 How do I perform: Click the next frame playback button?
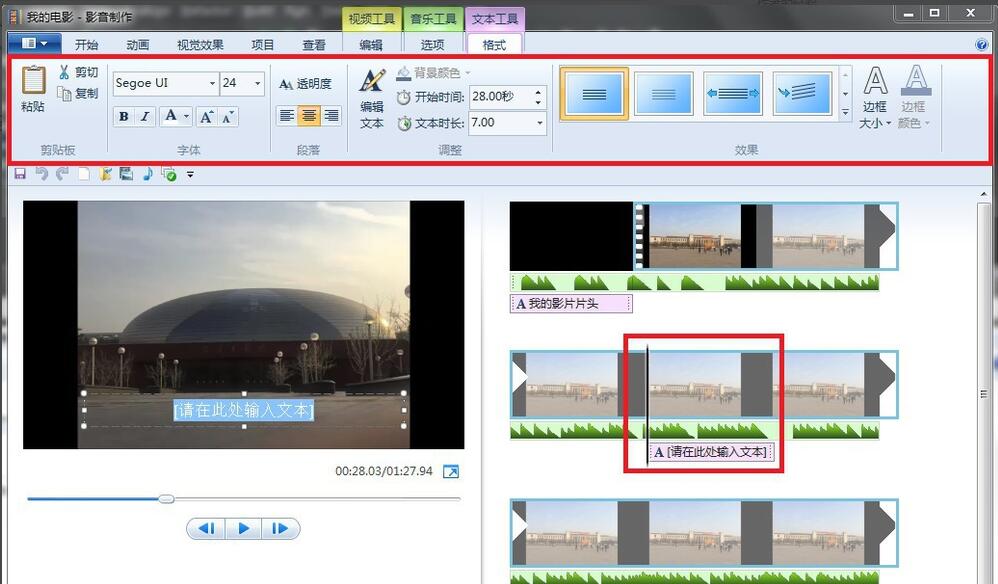click(x=280, y=529)
